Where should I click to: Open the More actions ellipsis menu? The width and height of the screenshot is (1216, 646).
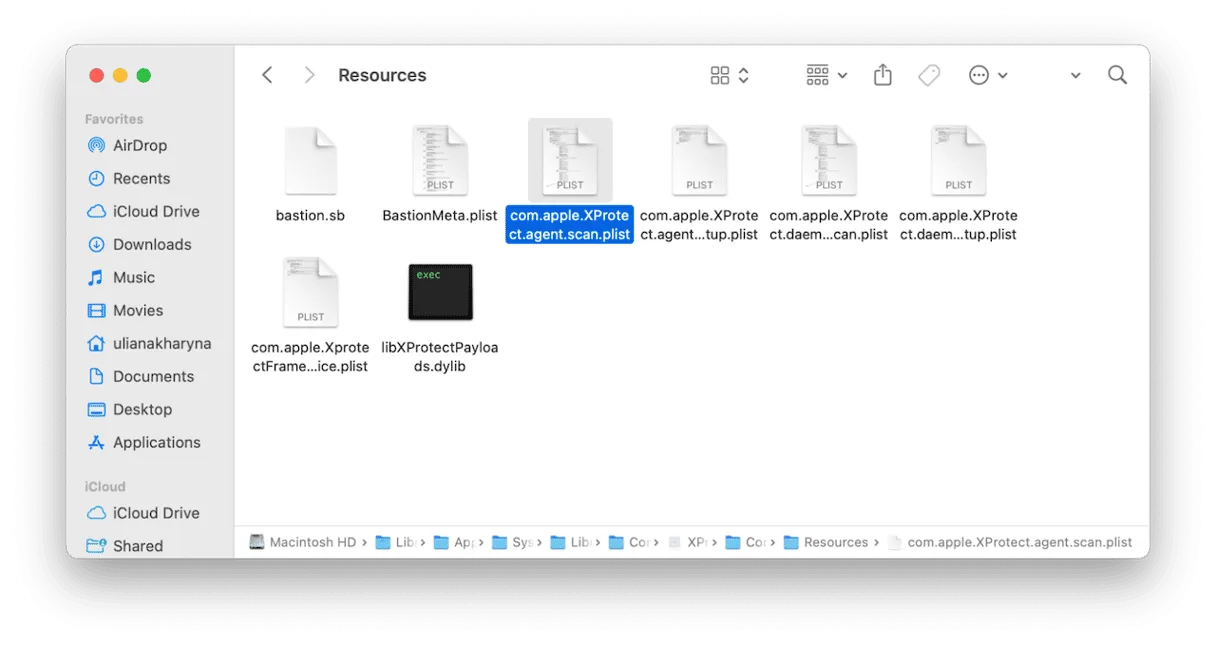(x=988, y=75)
